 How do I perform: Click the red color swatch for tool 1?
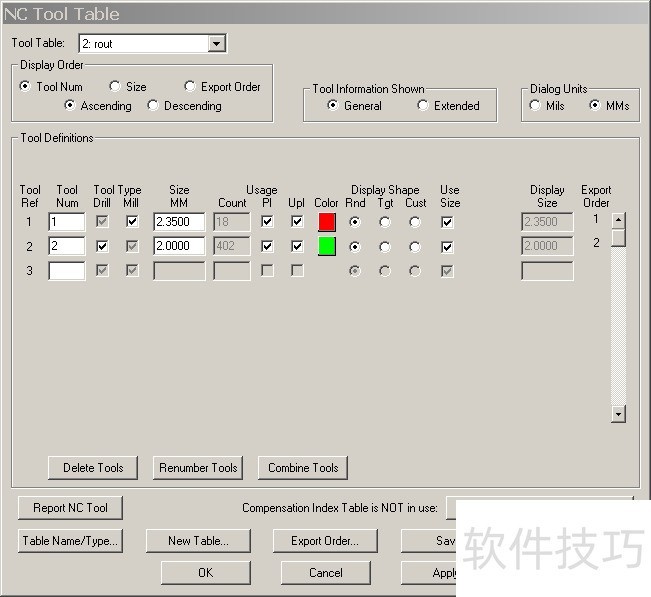(x=326, y=222)
